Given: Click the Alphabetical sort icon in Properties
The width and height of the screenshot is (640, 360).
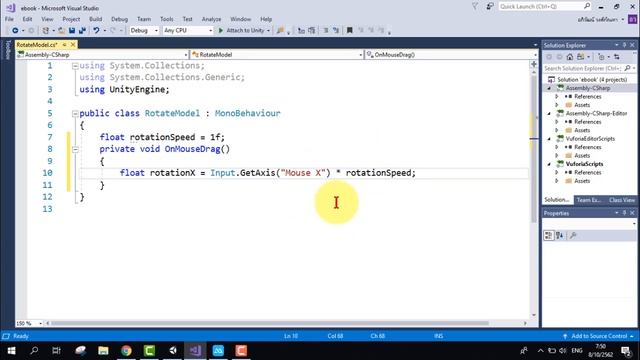Looking at the screenshot, I should [560, 236].
